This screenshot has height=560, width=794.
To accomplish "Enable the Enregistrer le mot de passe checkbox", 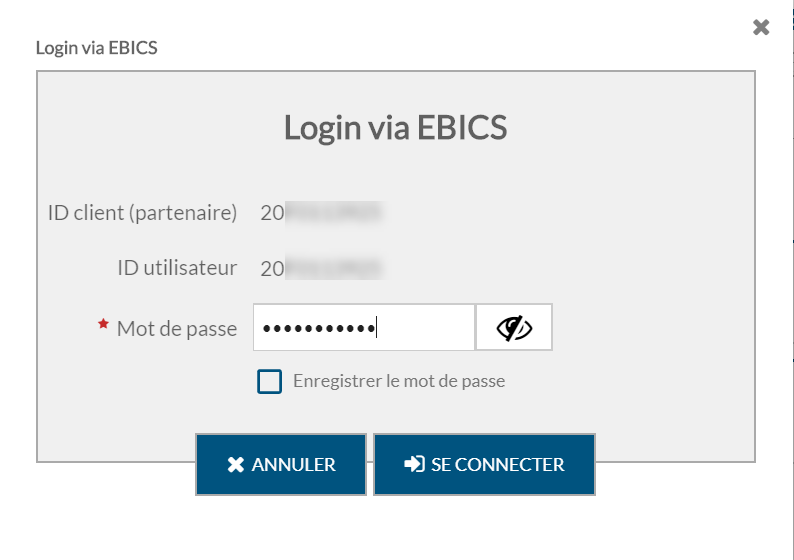I will [x=269, y=381].
